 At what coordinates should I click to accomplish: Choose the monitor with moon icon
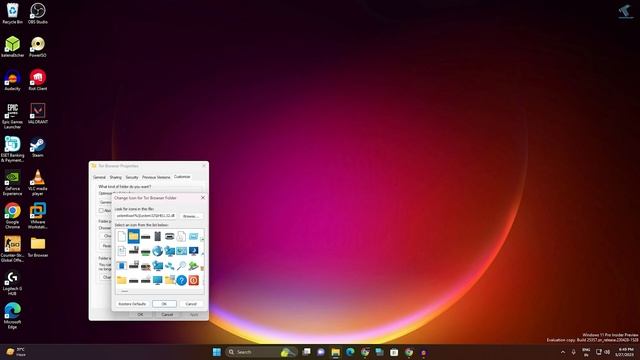coord(193,251)
